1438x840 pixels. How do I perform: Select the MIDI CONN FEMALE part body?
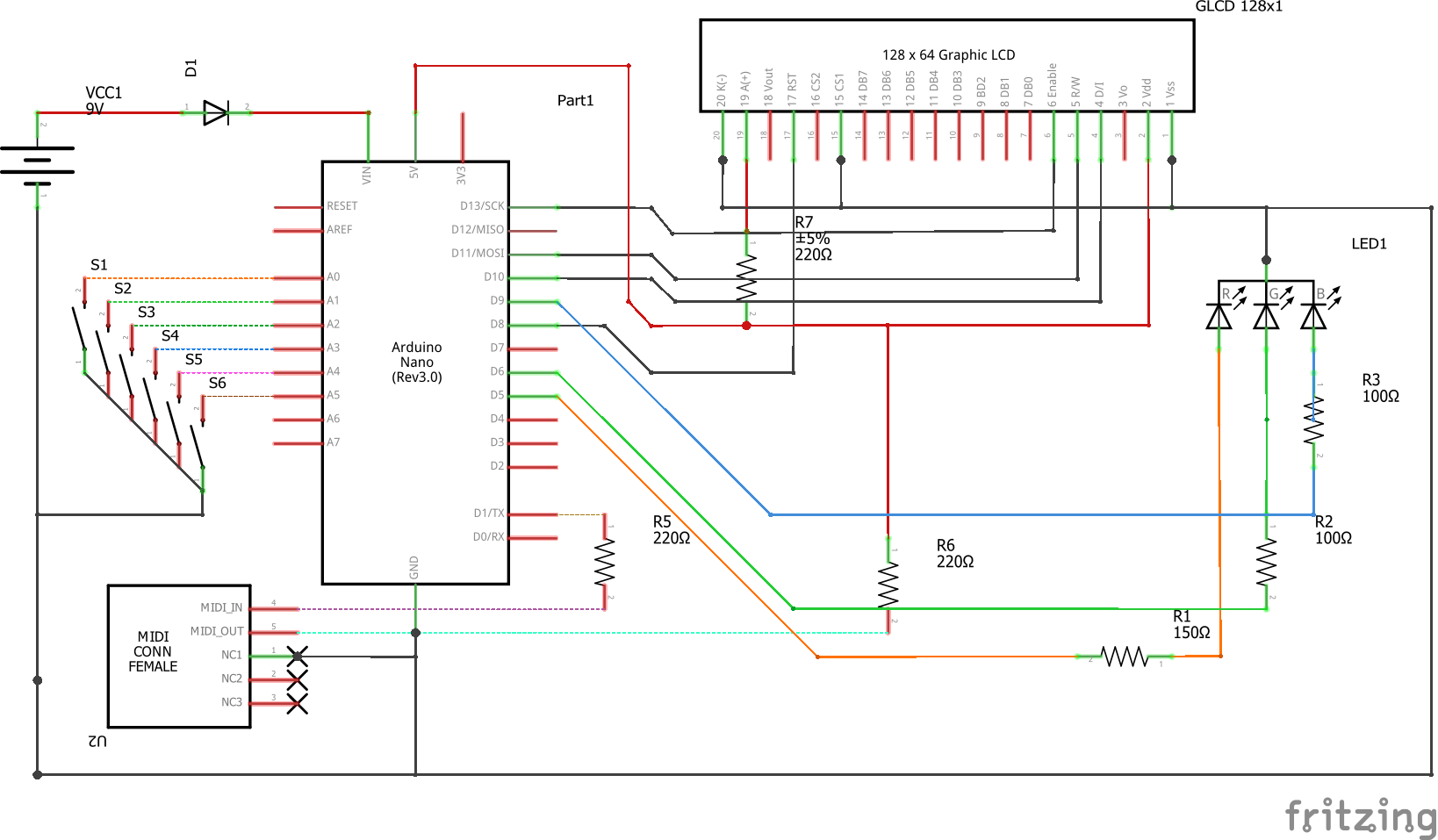(179, 656)
